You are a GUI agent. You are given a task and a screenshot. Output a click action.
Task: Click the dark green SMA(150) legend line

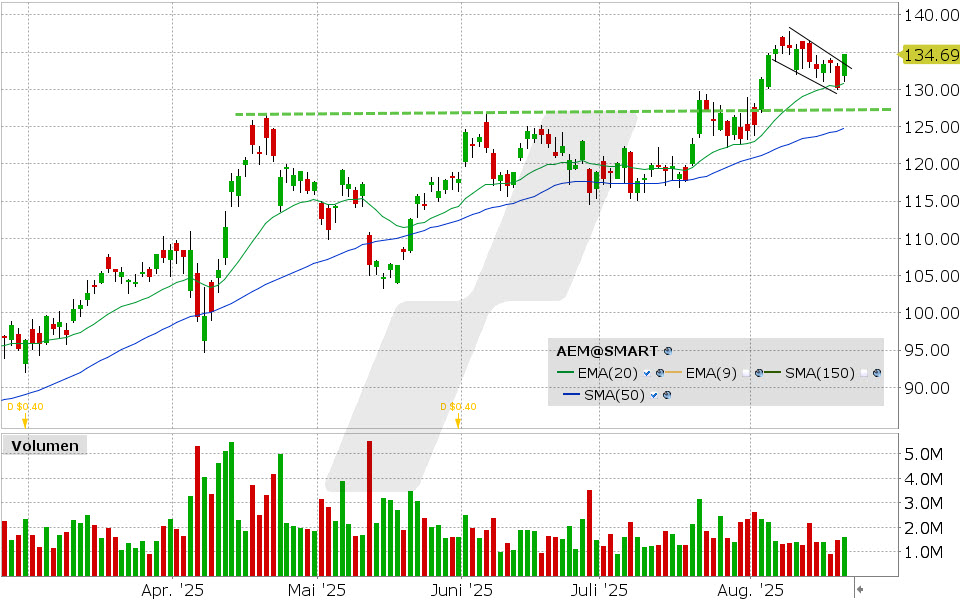[773, 372]
